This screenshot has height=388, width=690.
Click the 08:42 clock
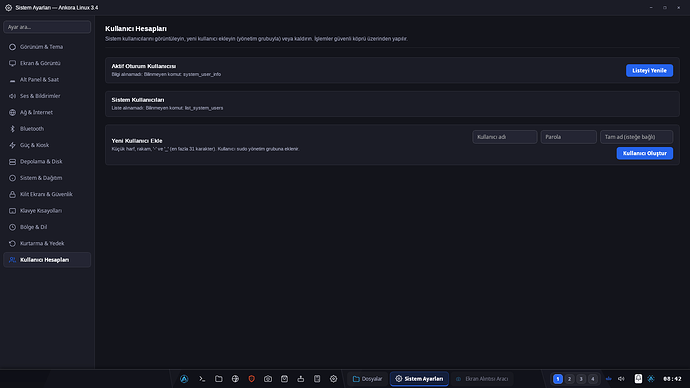tap(672, 379)
